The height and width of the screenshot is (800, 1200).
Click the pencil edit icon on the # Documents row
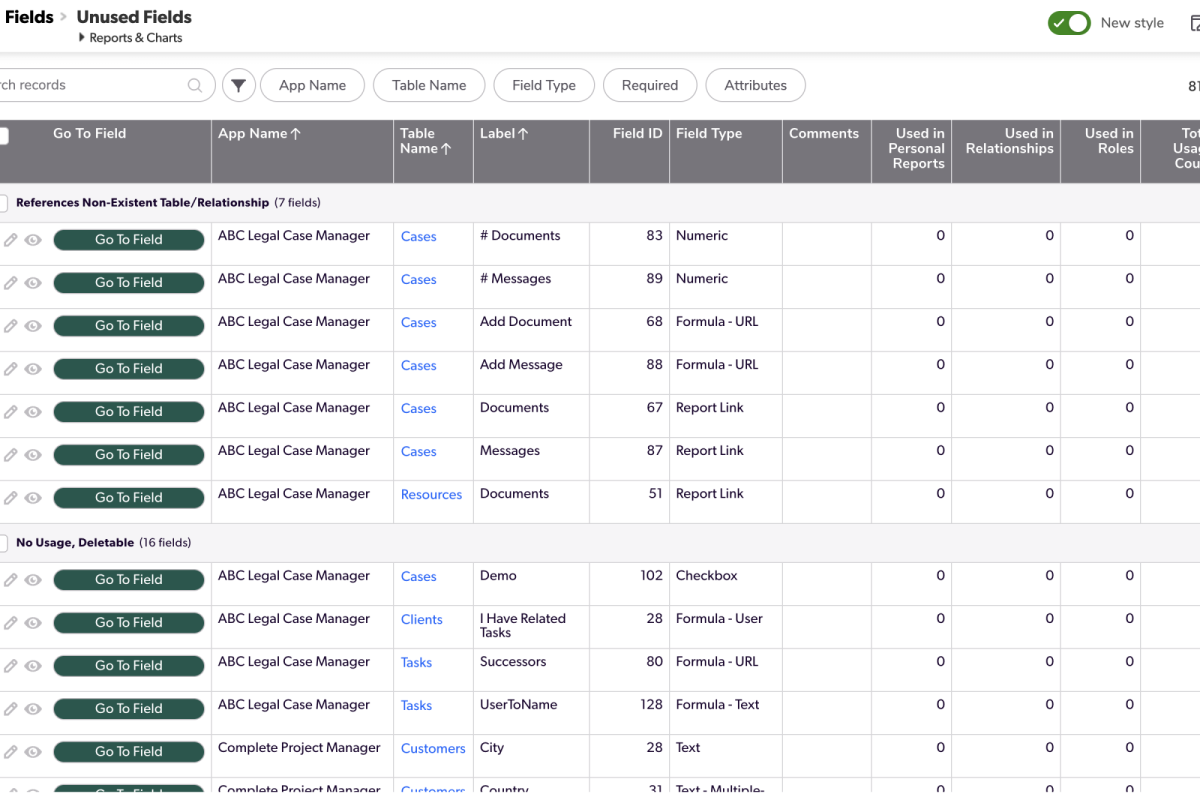coord(12,240)
